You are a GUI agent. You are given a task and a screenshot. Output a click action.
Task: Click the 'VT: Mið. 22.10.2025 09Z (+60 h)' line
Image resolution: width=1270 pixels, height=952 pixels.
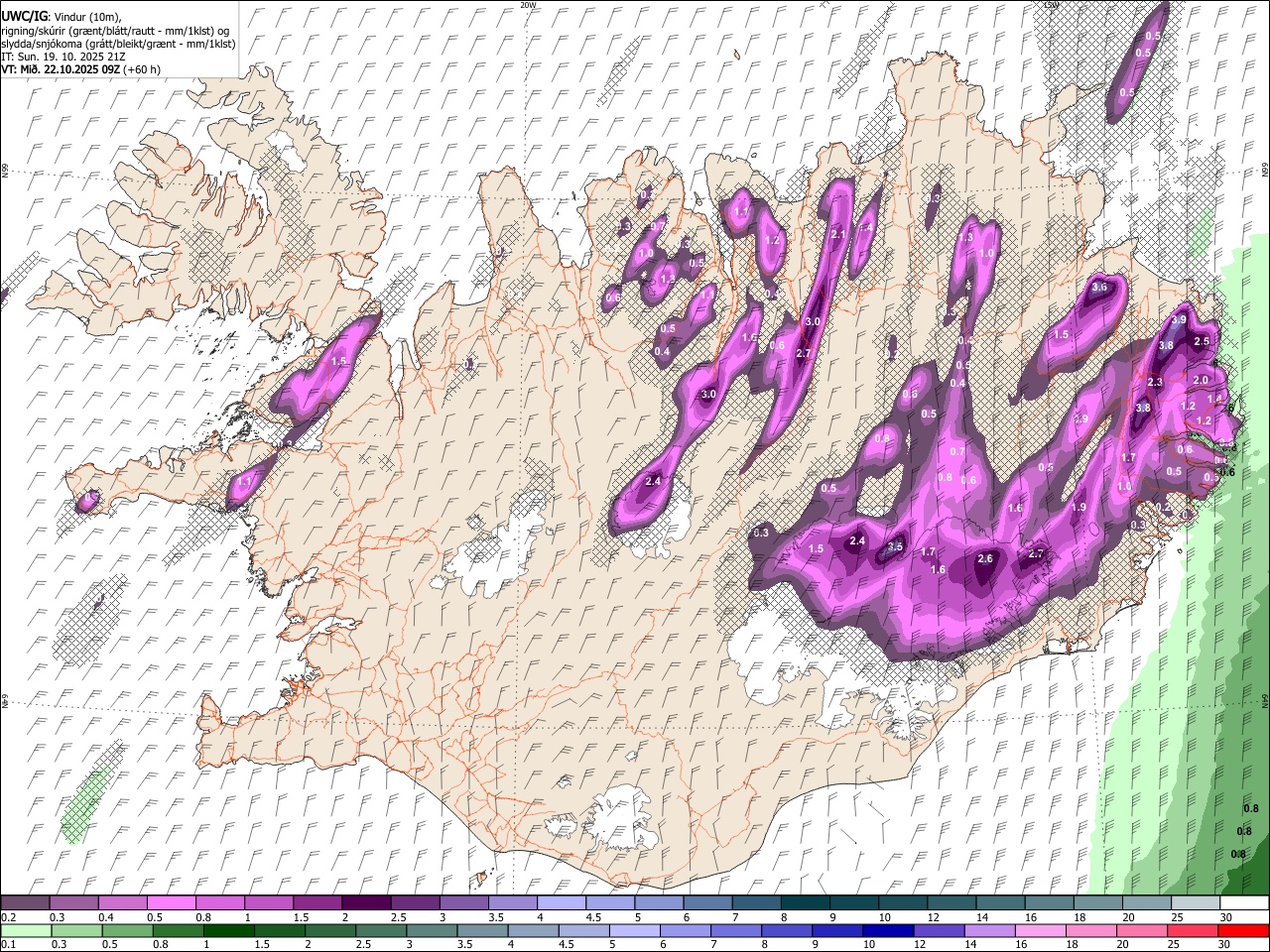pyautogui.click(x=81, y=69)
